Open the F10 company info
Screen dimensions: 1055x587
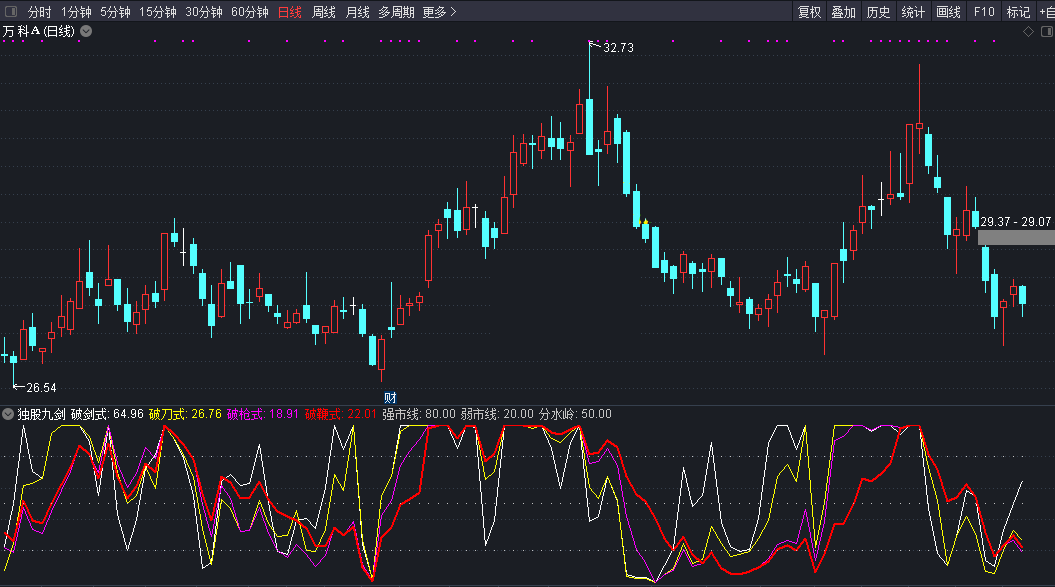coord(984,12)
